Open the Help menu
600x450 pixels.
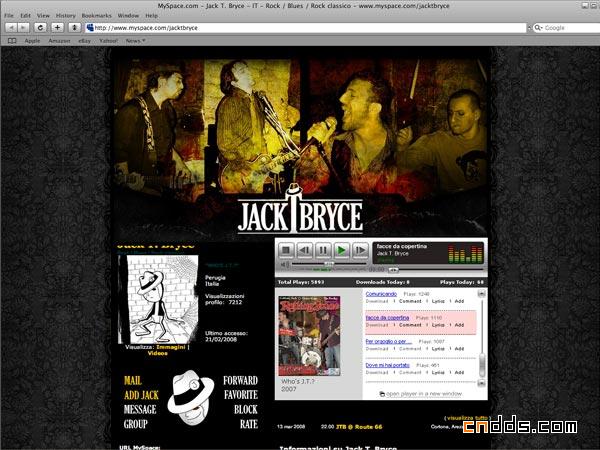tap(152, 16)
